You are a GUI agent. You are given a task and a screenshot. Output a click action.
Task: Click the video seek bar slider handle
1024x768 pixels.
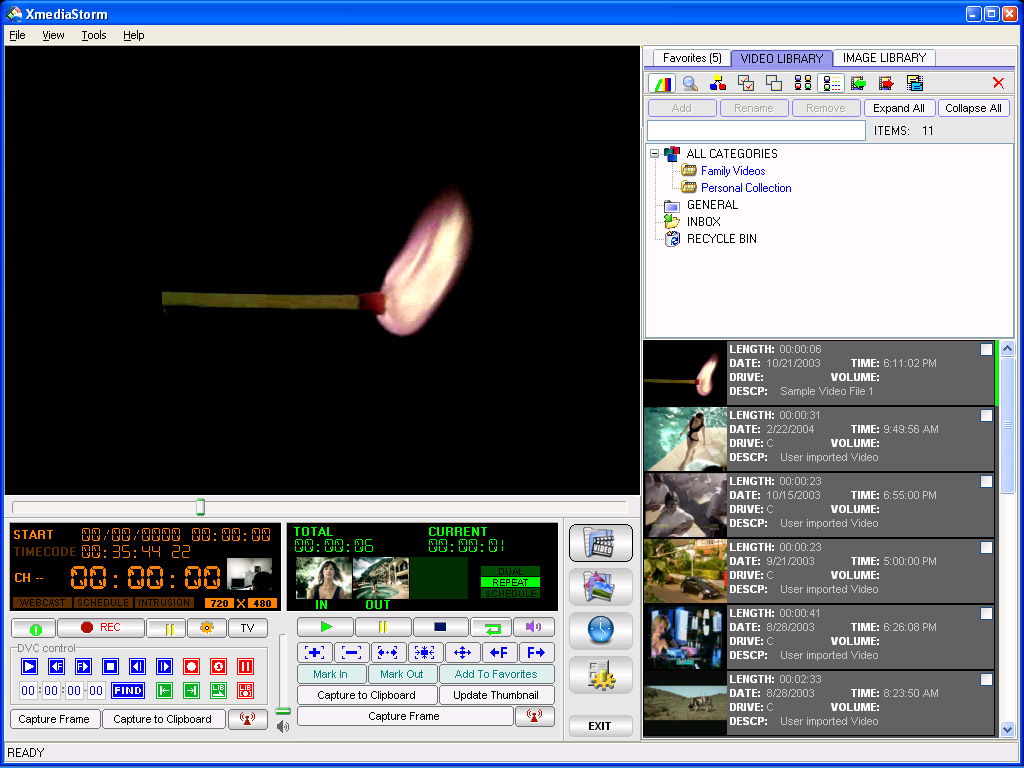tap(200, 507)
